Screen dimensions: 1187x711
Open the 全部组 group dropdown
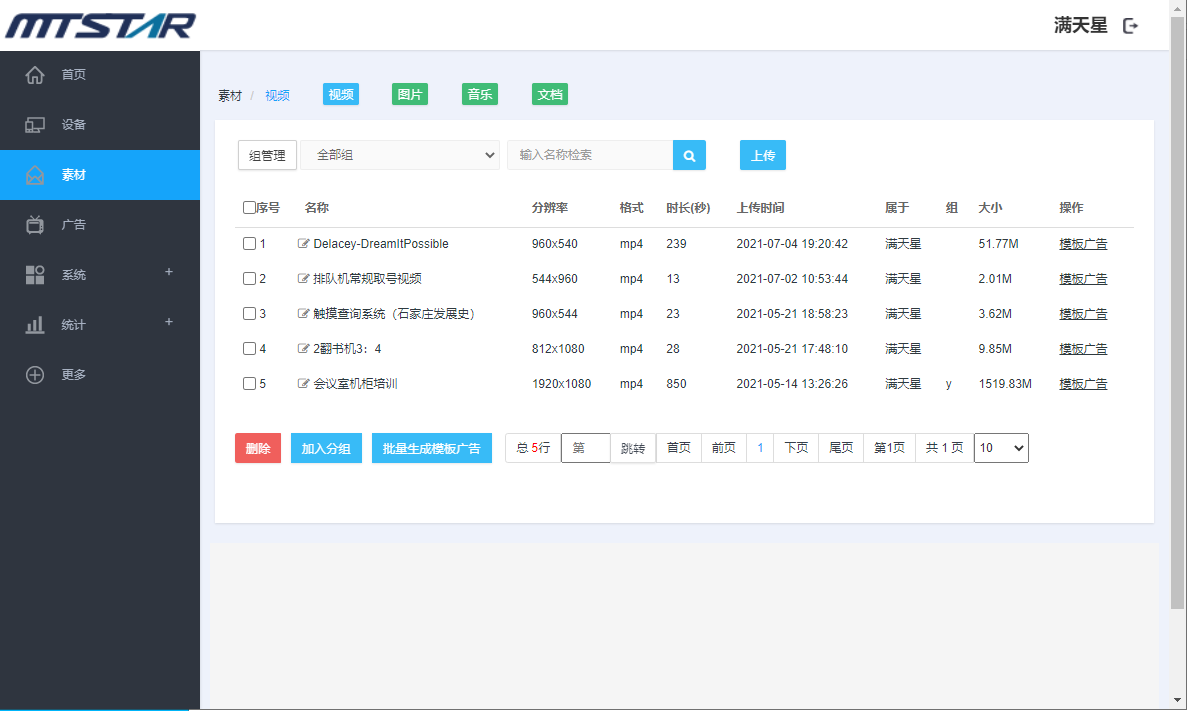(x=400, y=155)
